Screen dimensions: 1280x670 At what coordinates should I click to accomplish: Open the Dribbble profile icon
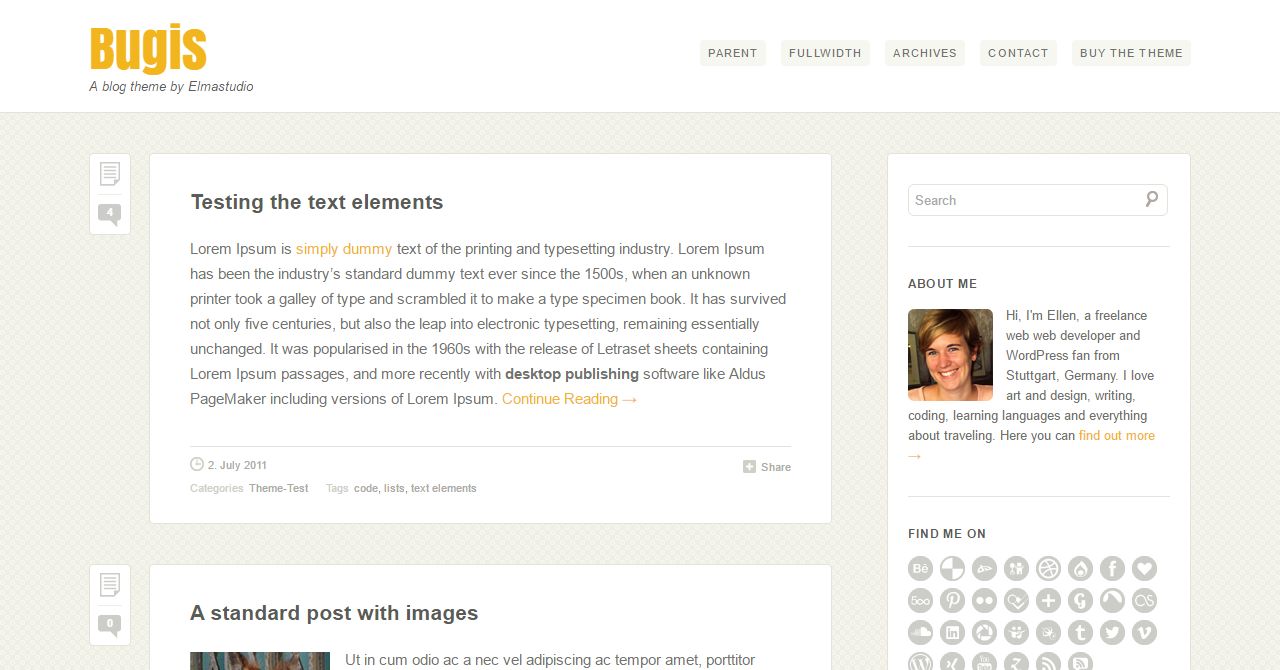1048,569
